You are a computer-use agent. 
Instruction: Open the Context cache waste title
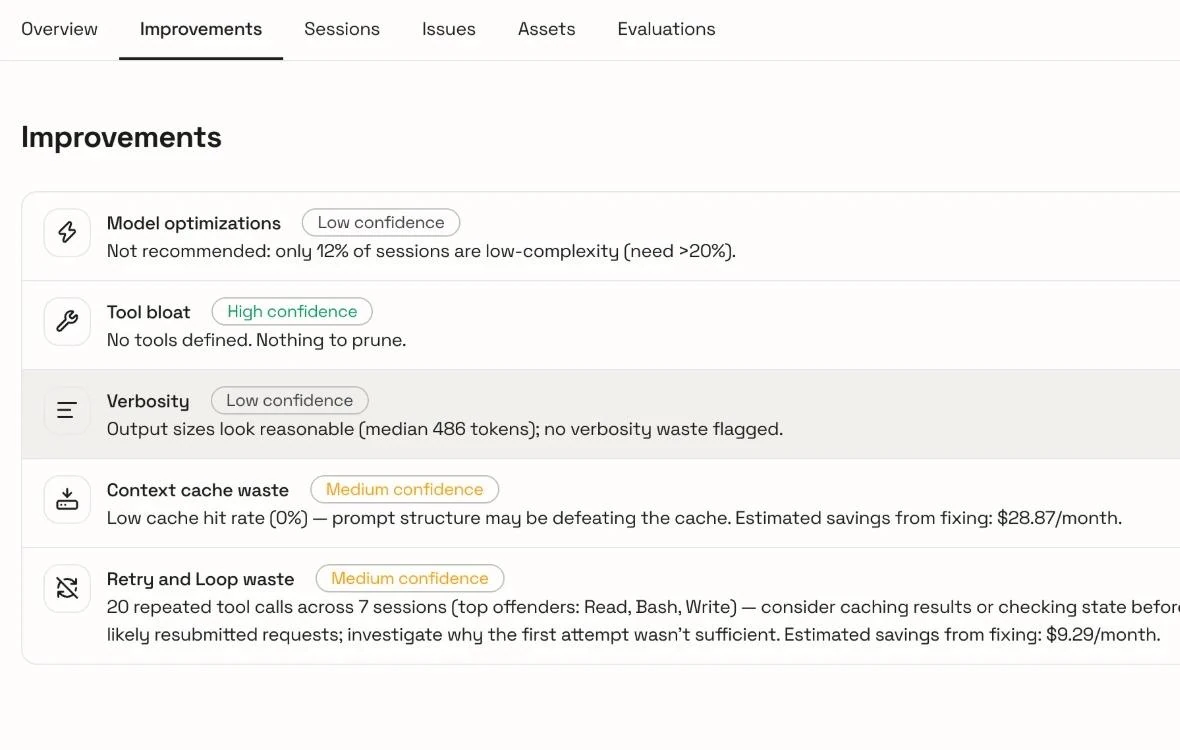tap(198, 490)
